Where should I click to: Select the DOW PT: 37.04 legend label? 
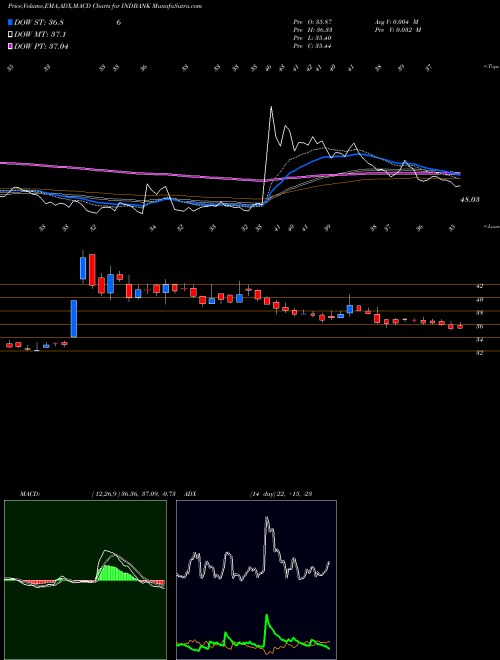[41, 46]
